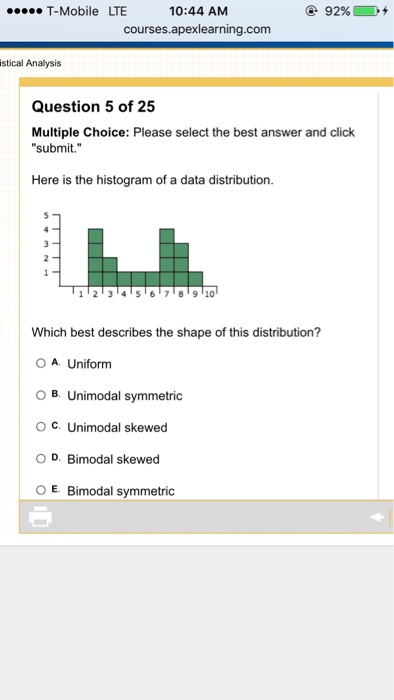Tap the charging bolt icon
The width and height of the screenshot is (394, 700).
(x=386, y=11)
